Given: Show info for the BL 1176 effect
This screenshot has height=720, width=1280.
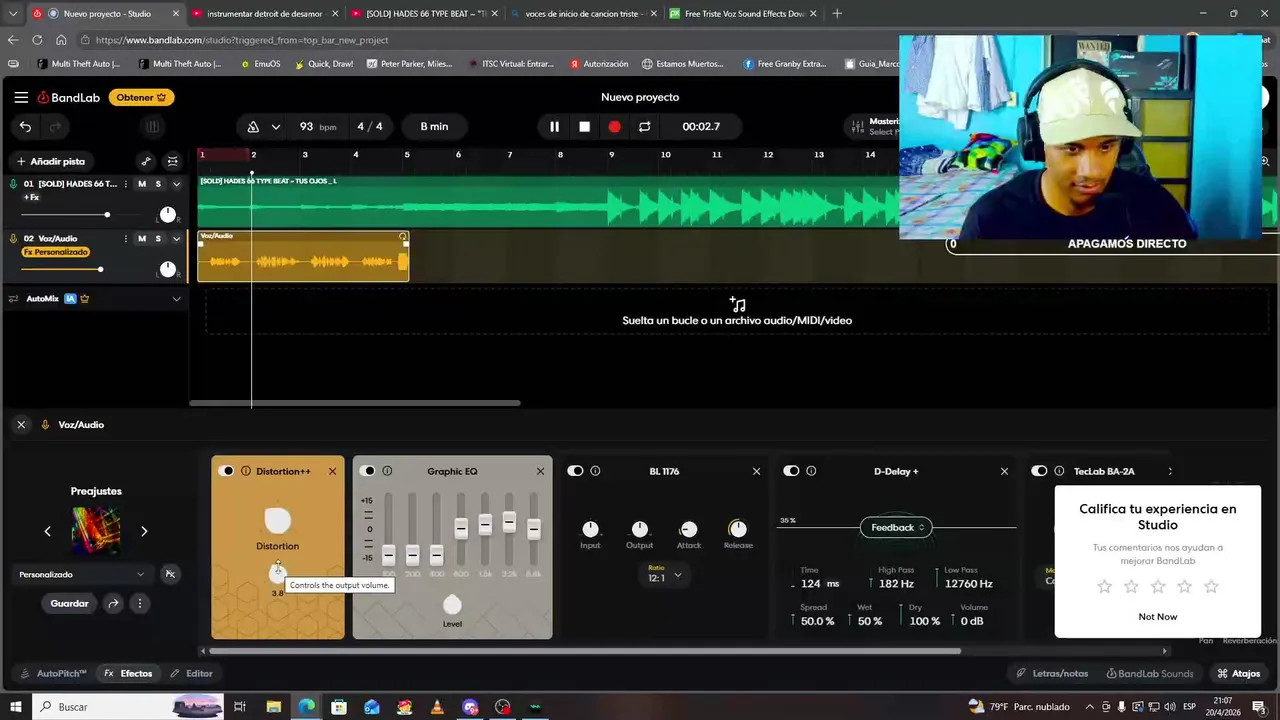Looking at the screenshot, I should pos(595,471).
